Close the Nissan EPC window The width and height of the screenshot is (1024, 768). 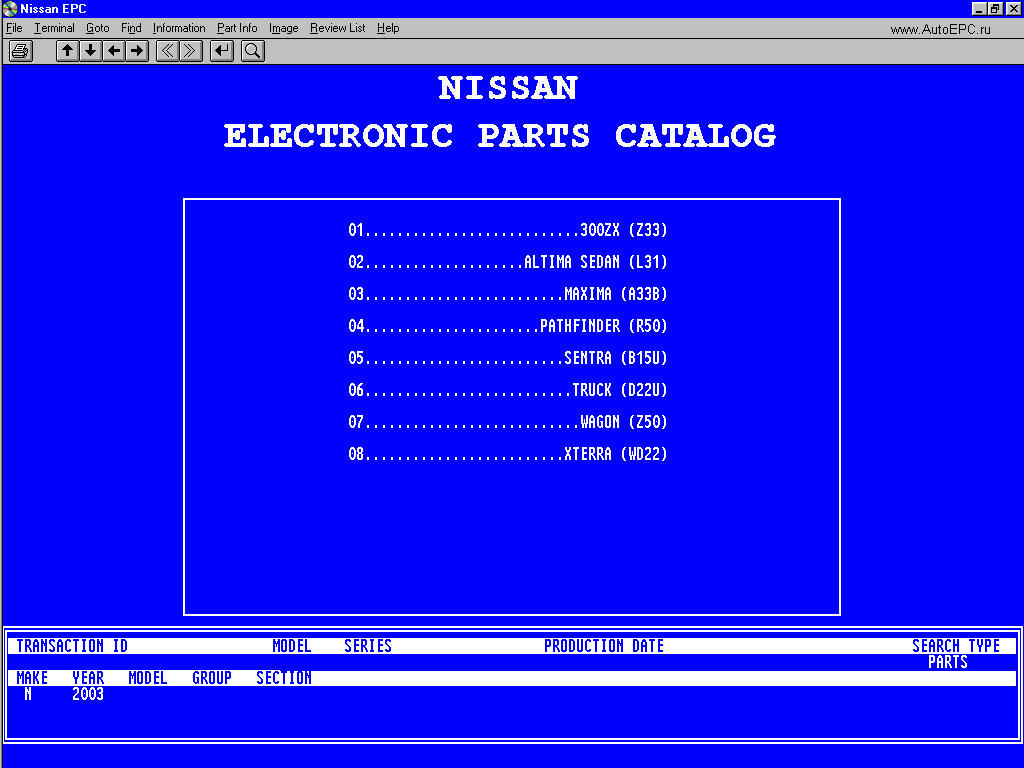pos(1013,8)
